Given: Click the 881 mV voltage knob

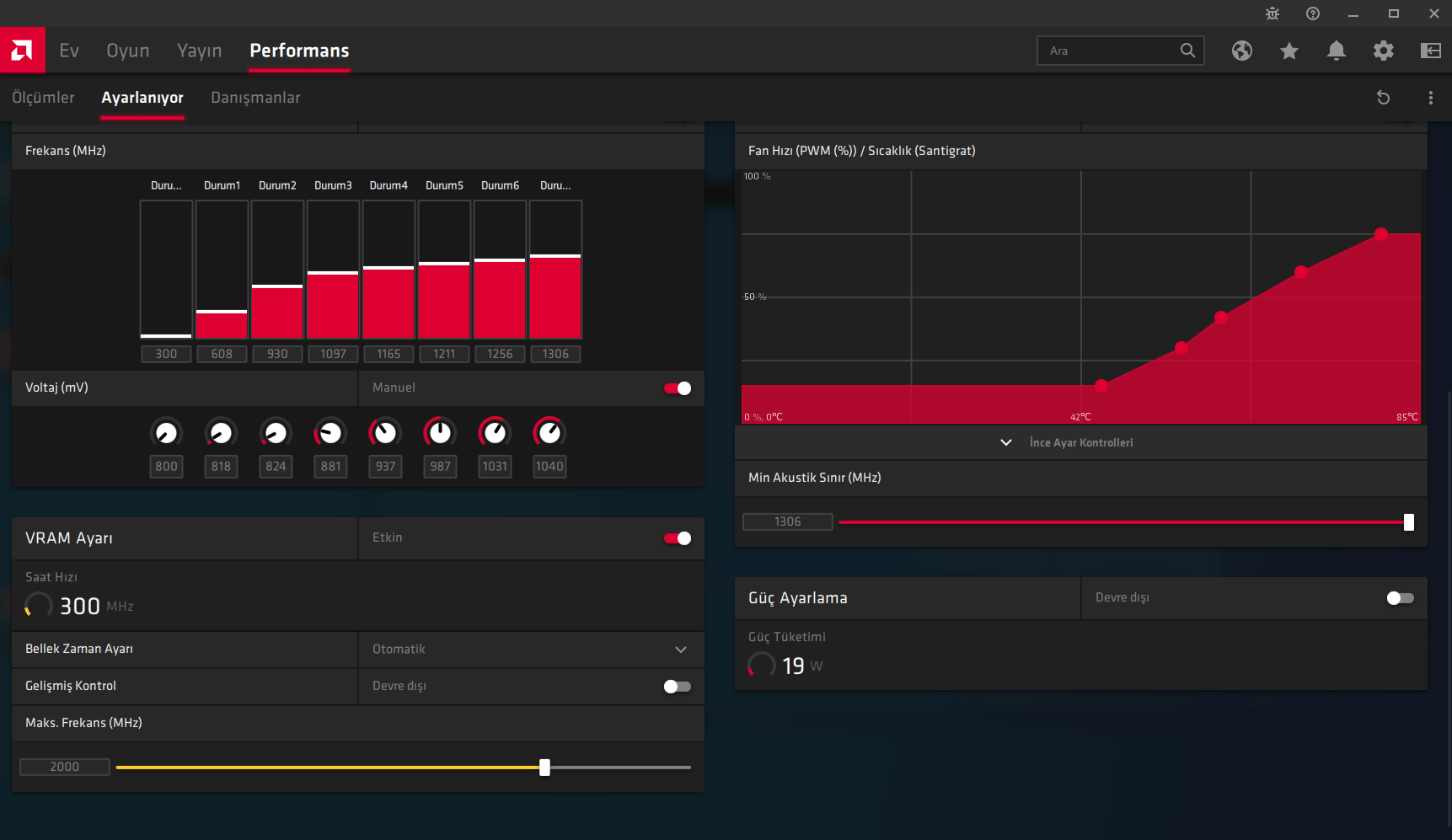Looking at the screenshot, I should [330, 433].
